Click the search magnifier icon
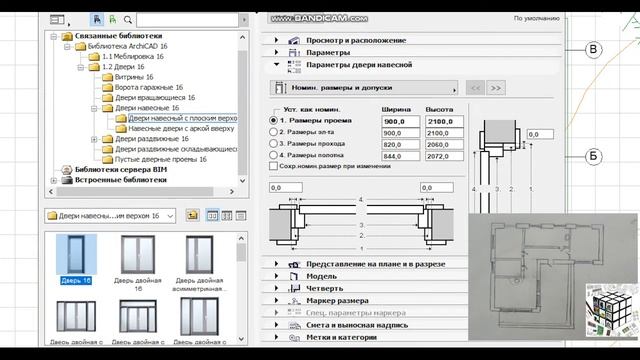The width and height of the screenshot is (640, 360). (x=128, y=20)
